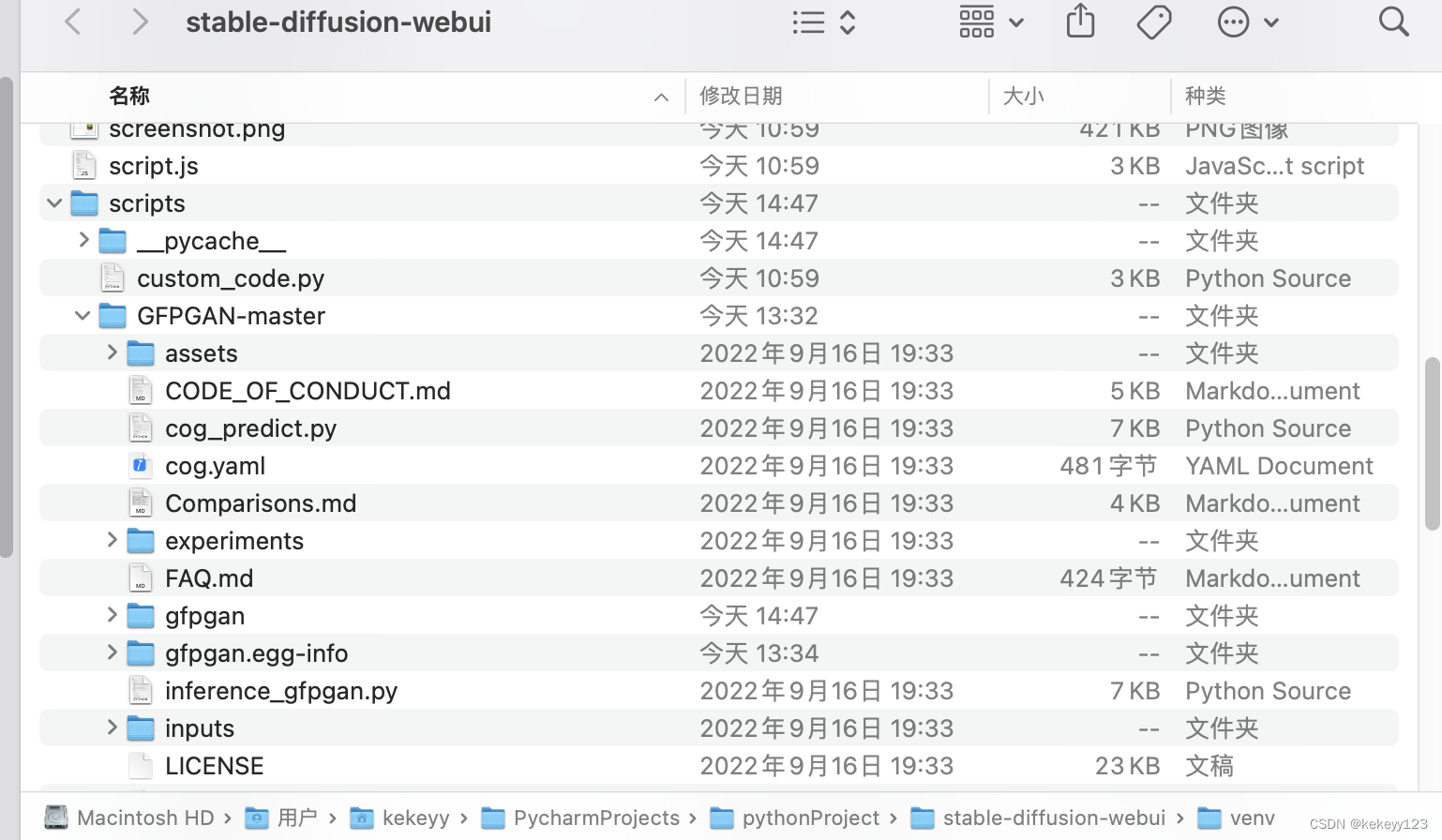The width and height of the screenshot is (1442, 840).
Task: Click 今天 13:34 date of gfpgan.egg-info
Action: click(x=759, y=653)
